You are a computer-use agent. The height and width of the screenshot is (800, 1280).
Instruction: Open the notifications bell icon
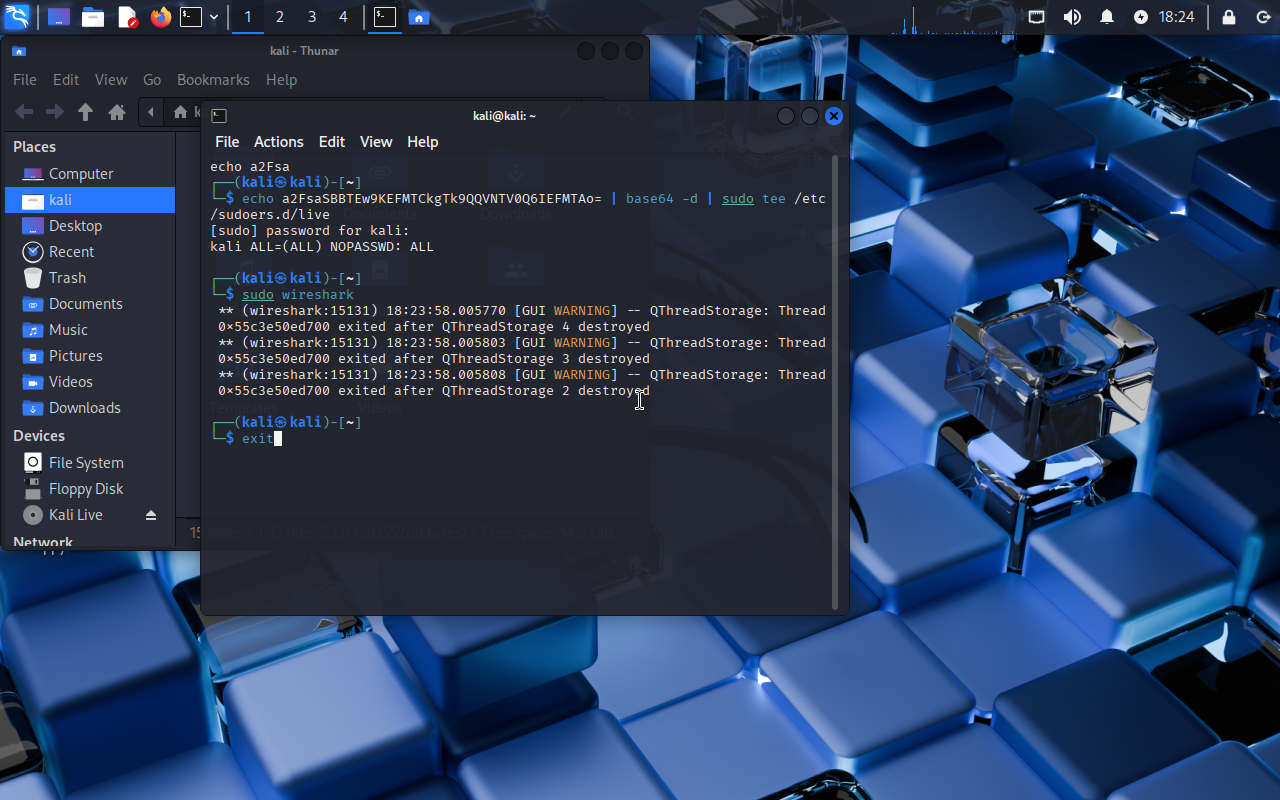point(1107,17)
